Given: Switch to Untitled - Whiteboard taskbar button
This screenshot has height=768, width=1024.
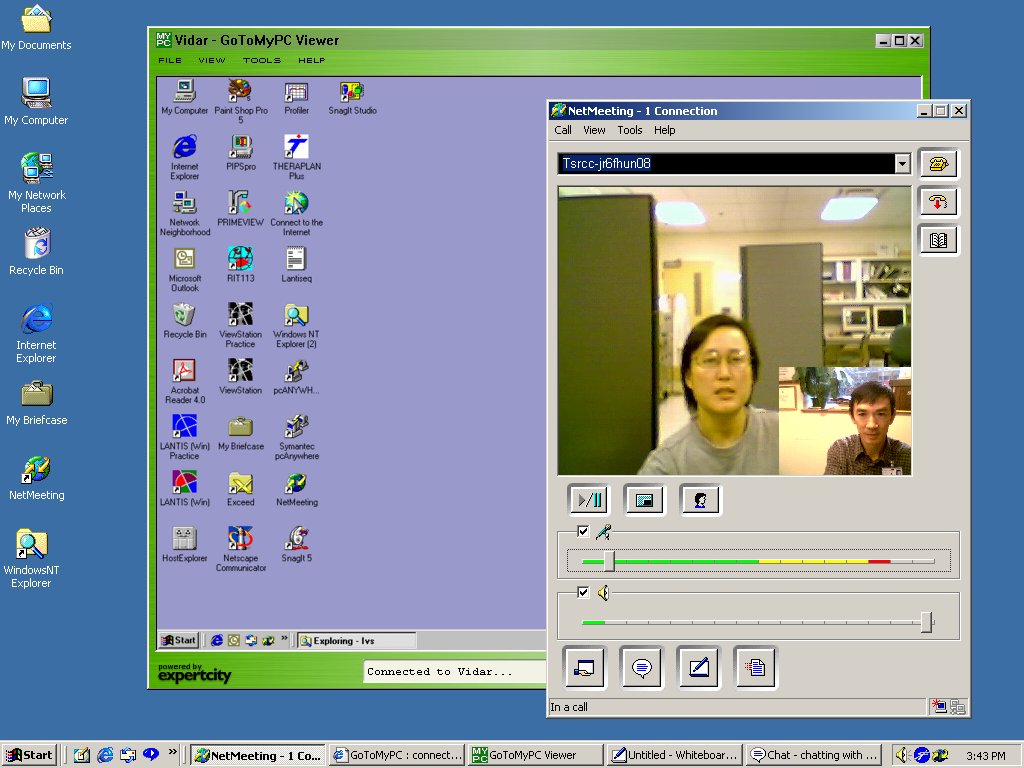Looking at the screenshot, I should pyautogui.click(x=675, y=755).
